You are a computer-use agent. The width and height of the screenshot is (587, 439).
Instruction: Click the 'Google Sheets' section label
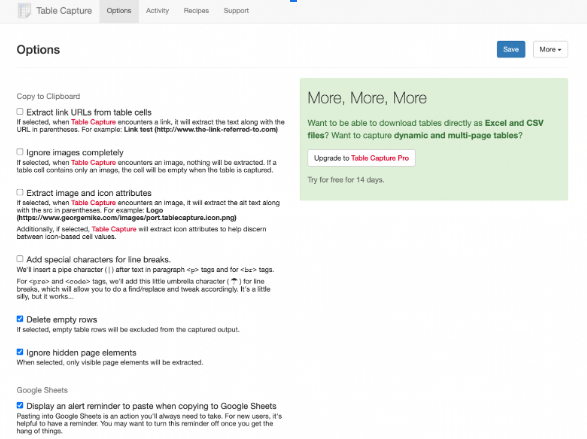coord(42,390)
